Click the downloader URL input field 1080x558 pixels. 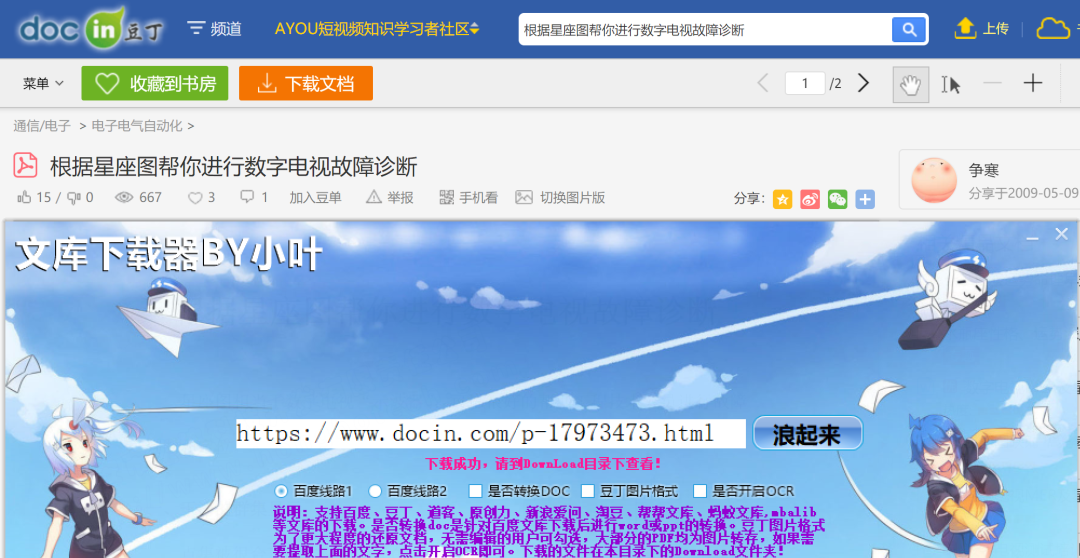click(490, 433)
